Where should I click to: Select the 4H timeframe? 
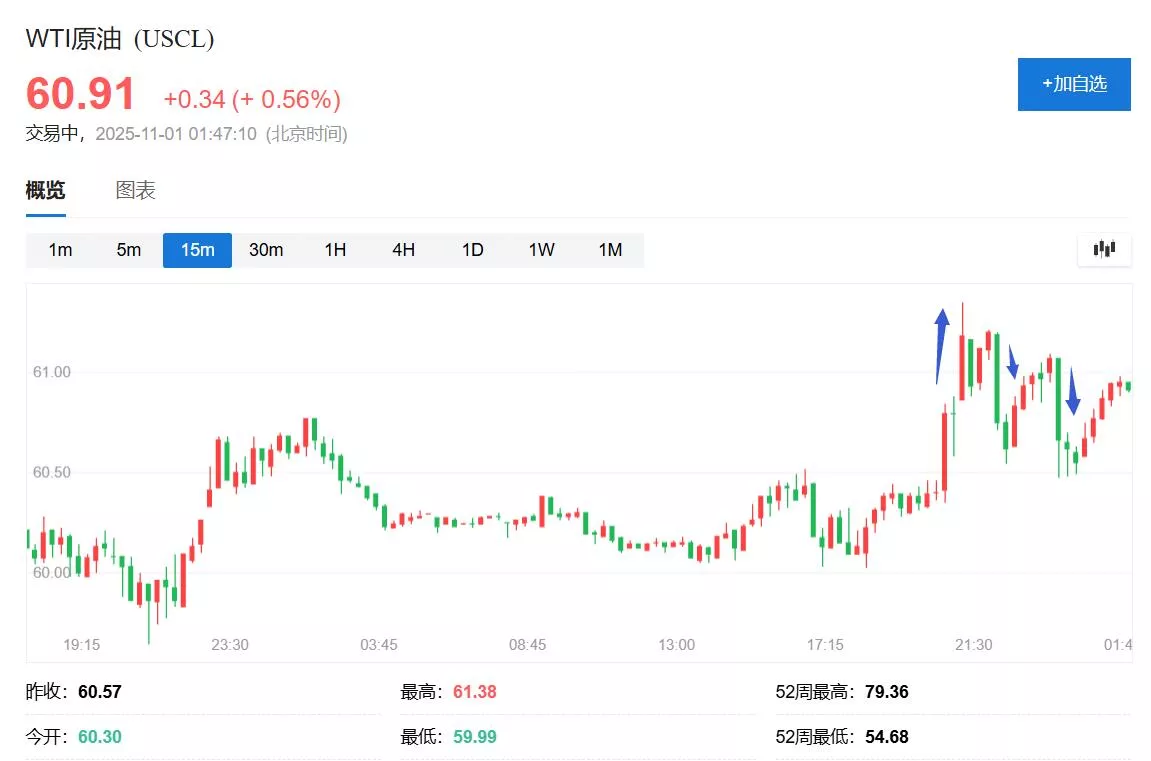point(403,250)
